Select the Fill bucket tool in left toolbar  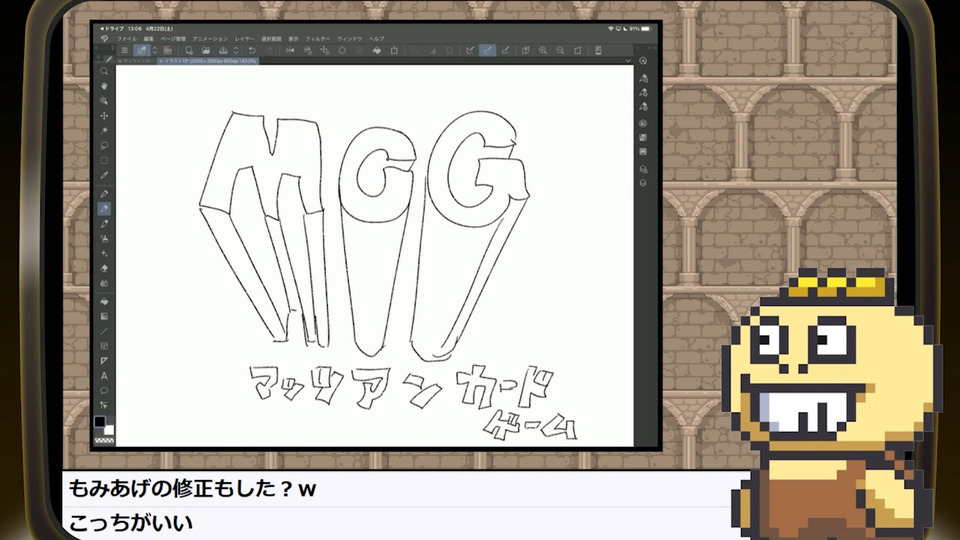(x=104, y=301)
